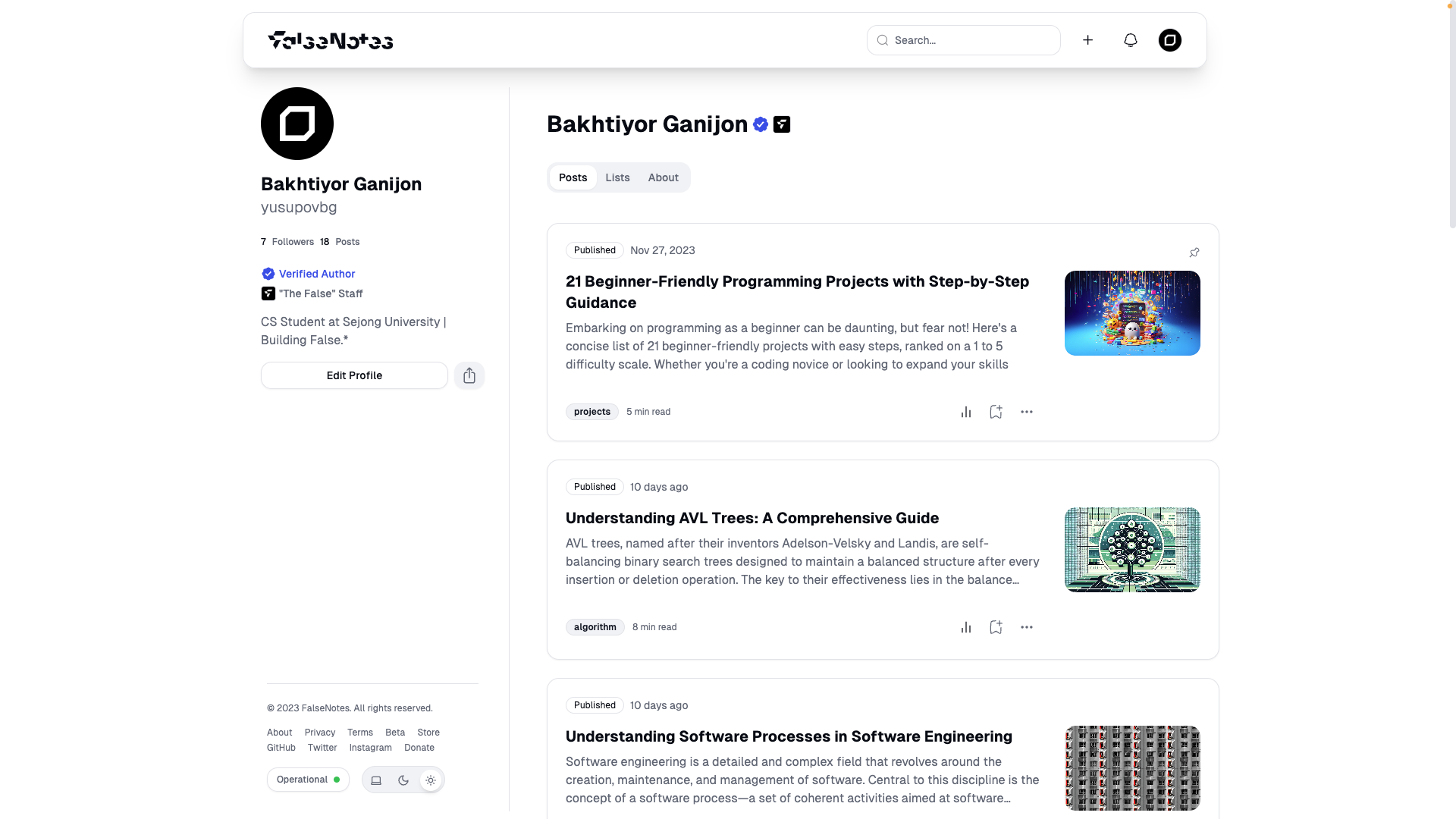Click "The False" Staff badge icon in sidebar
The width and height of the screenshot is (1456, 819).
point(268,293)
